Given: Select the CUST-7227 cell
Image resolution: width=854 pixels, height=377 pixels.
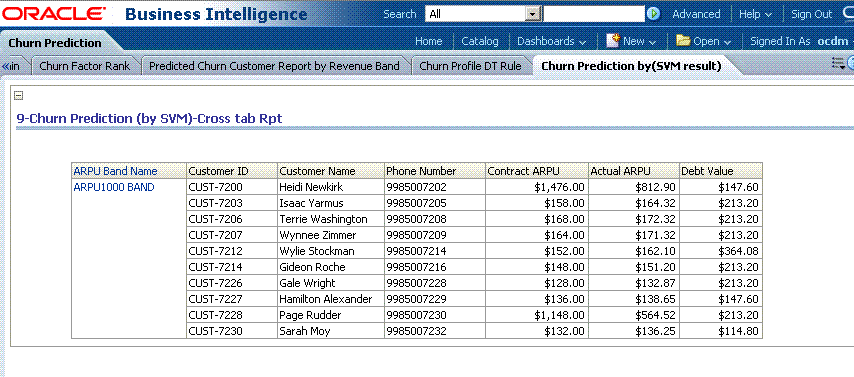Looking at the screenshot, I should point(231,299).
